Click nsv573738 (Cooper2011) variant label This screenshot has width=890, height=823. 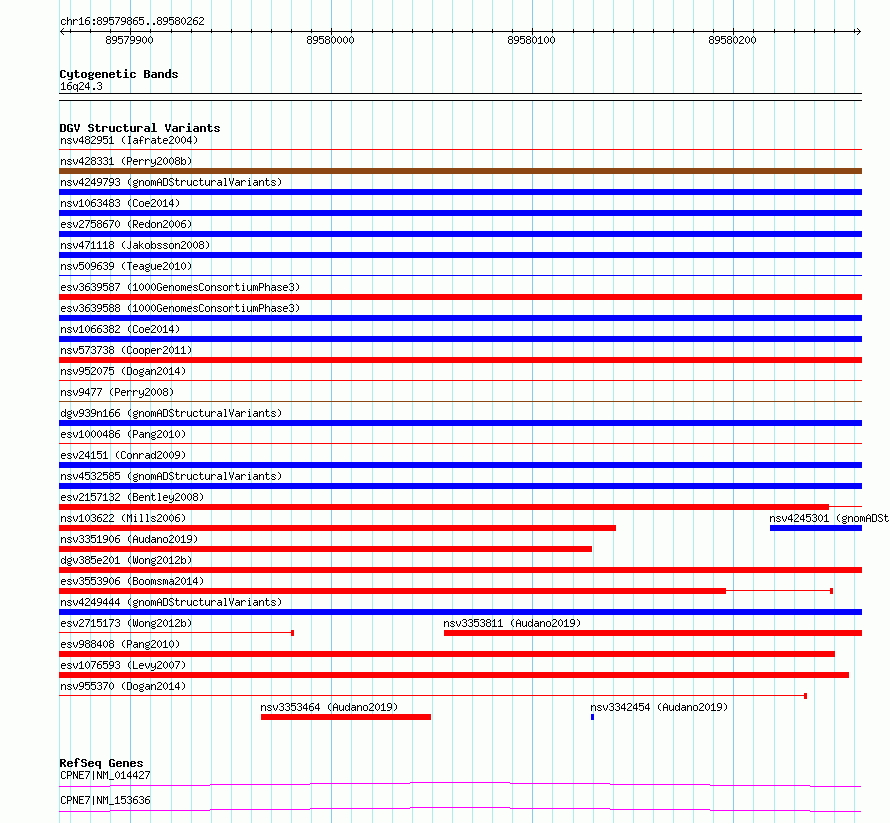pyautogui.click(x=126, y=350)
